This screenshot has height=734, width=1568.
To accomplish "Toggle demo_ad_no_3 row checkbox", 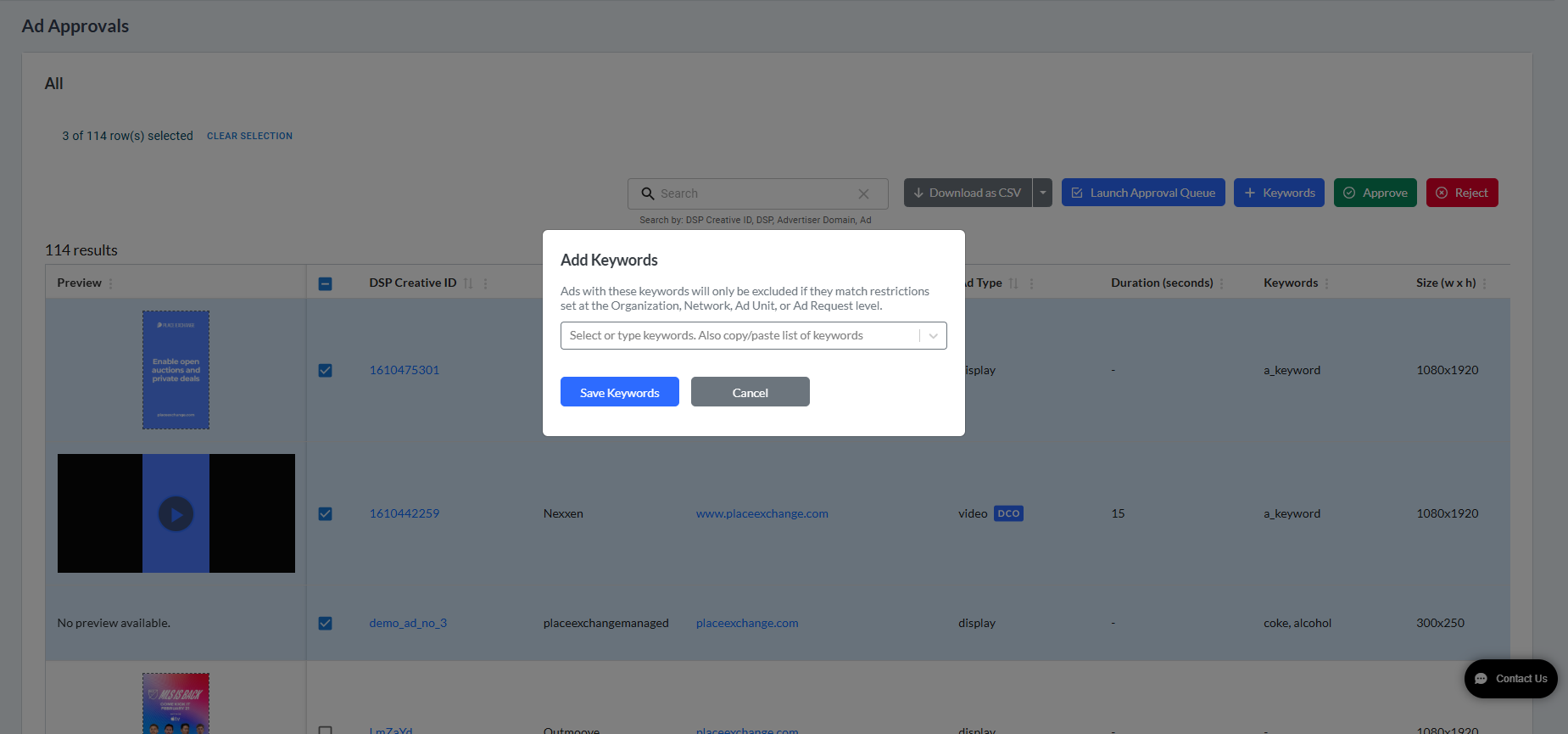I will point(325,623).
